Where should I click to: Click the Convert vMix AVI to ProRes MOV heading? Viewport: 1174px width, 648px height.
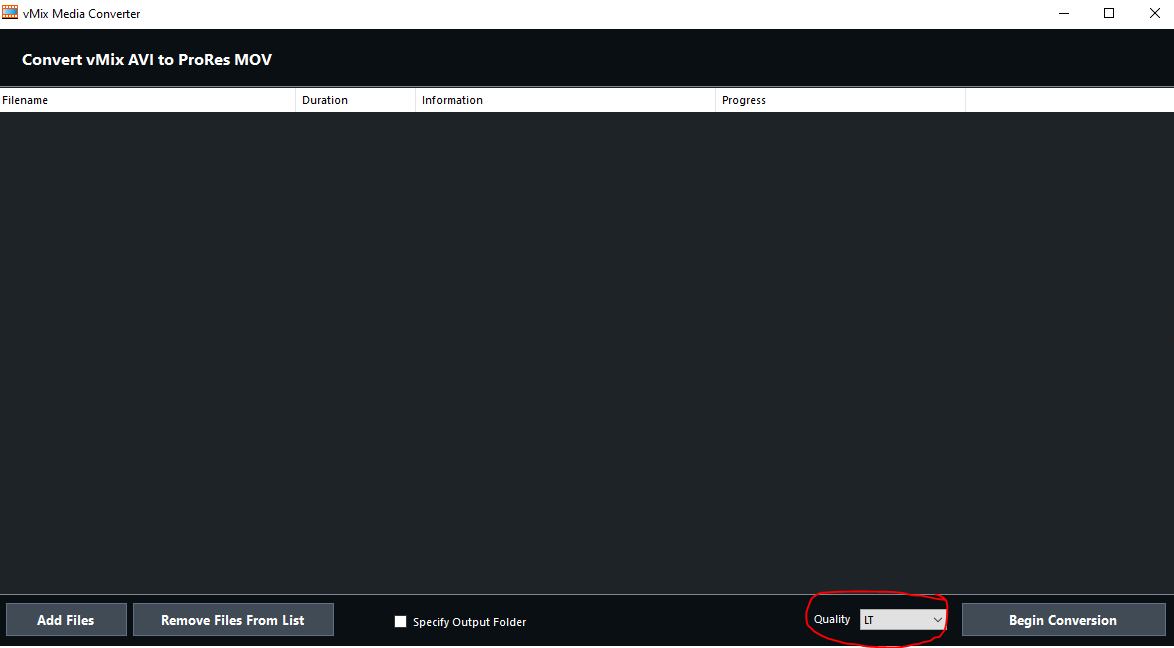[x=147, y=60]
